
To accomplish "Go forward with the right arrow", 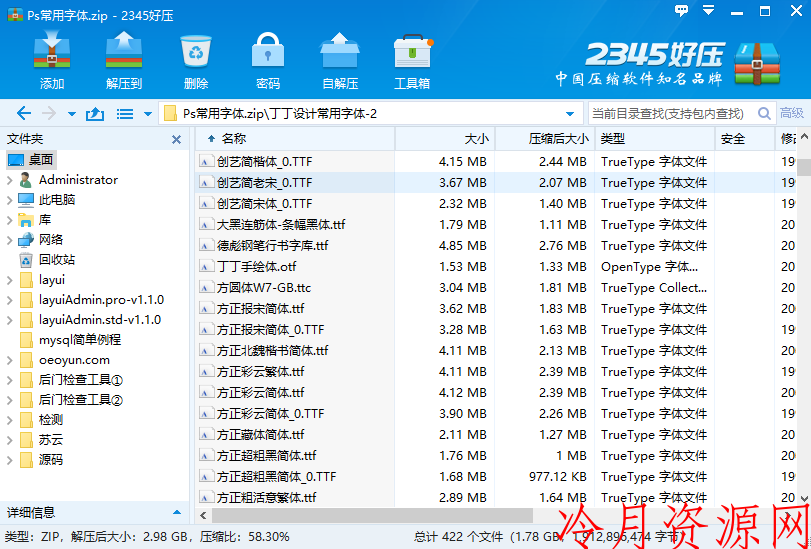I will point(49,113).
